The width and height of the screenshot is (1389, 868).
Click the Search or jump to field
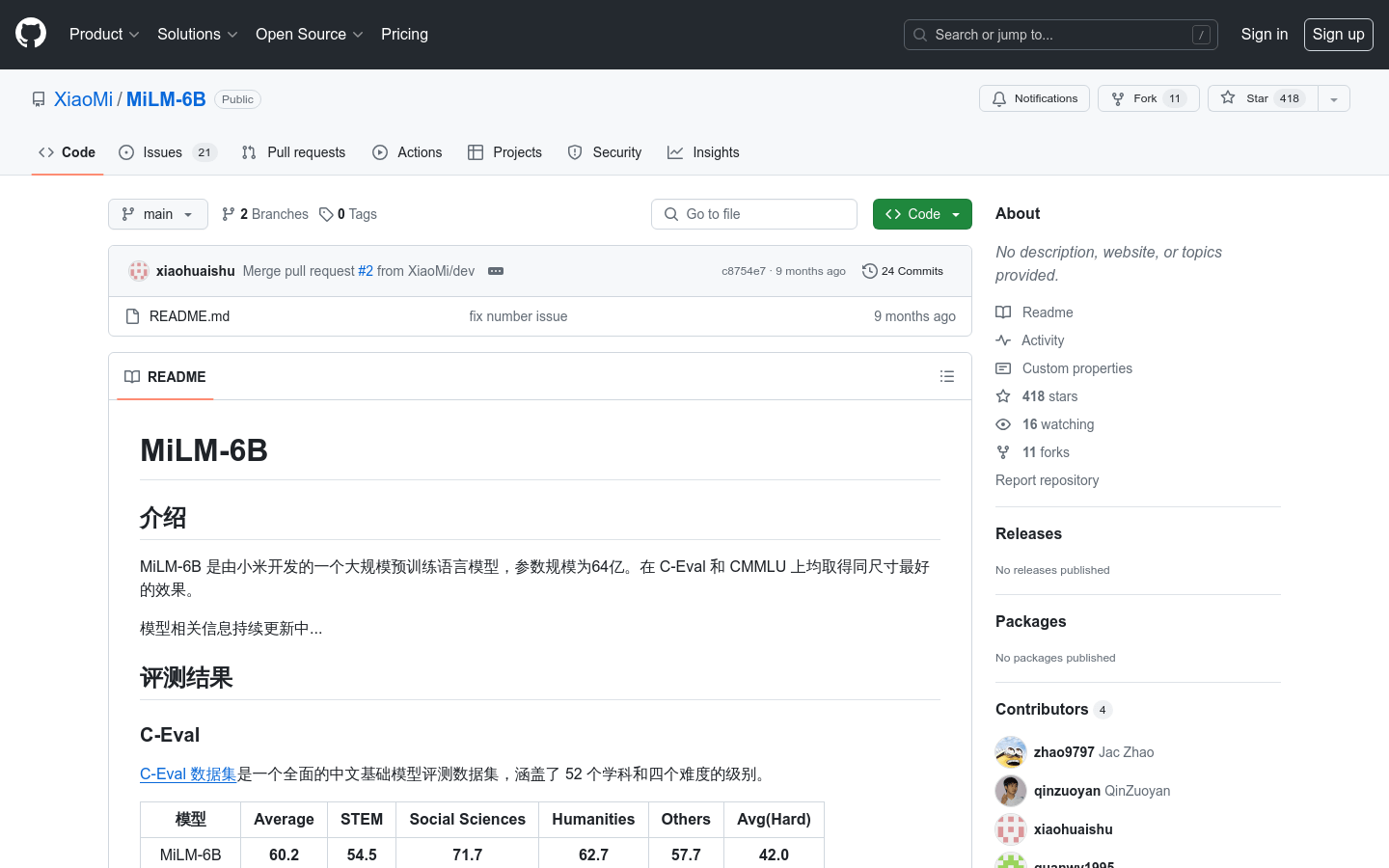pyautogui.click(x=1060, y=35)
